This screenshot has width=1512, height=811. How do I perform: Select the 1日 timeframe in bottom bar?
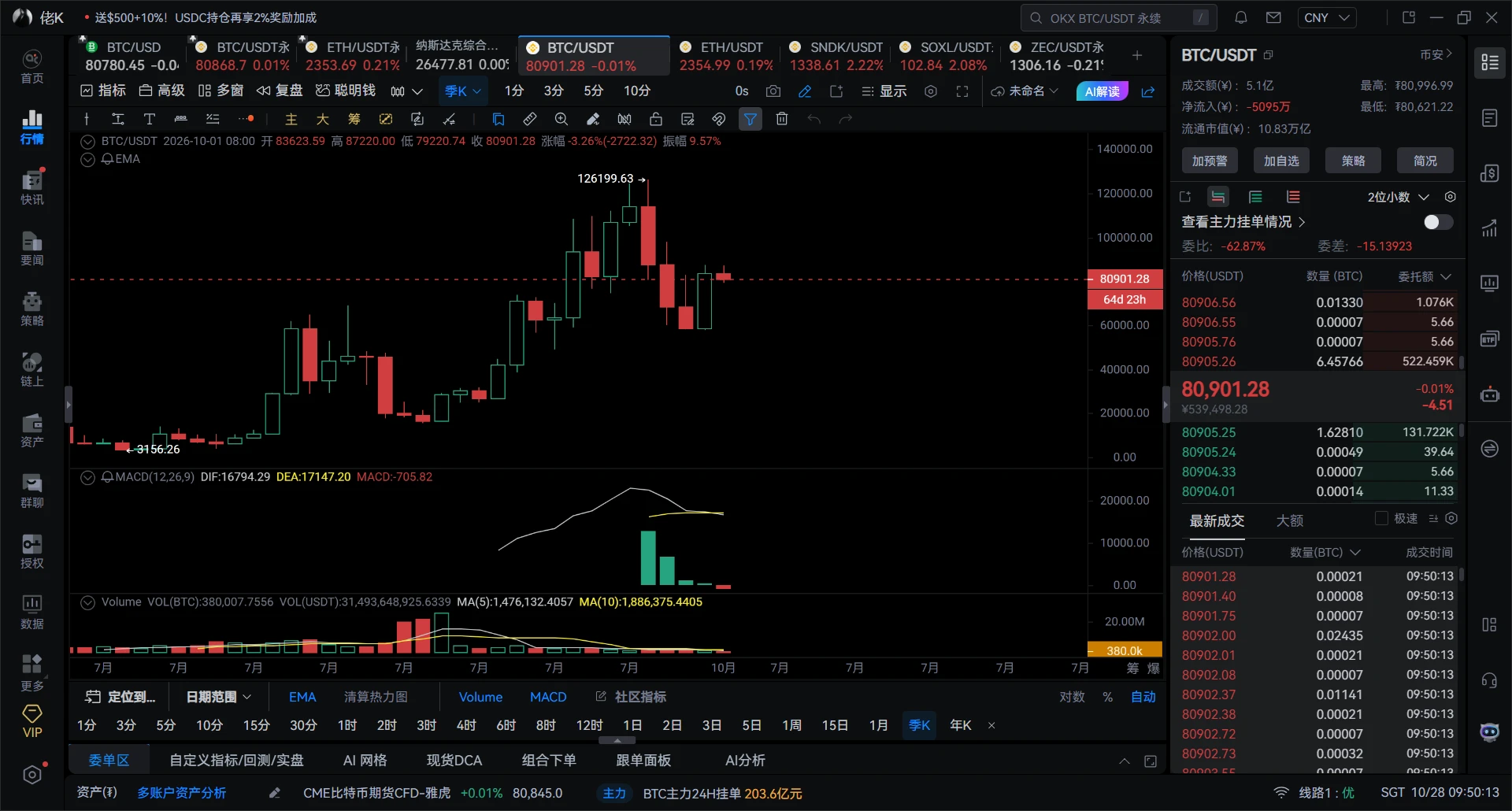click(x=632, y=725)
